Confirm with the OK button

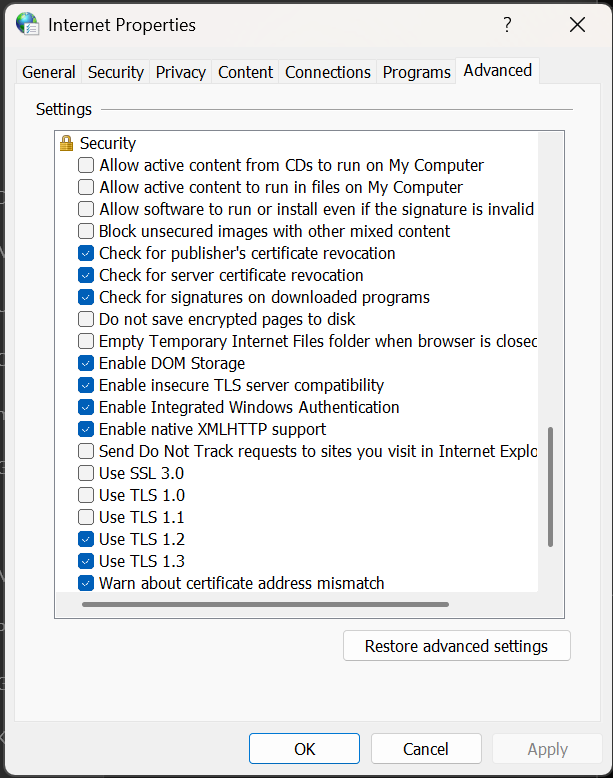click(305, 749)
